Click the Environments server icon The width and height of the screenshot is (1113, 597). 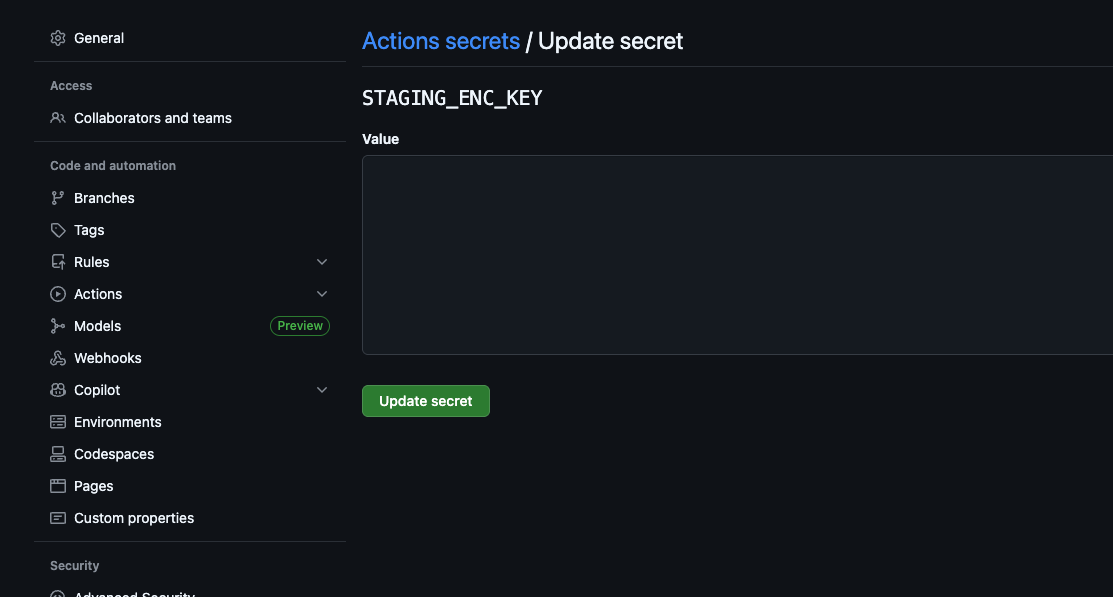58,422
